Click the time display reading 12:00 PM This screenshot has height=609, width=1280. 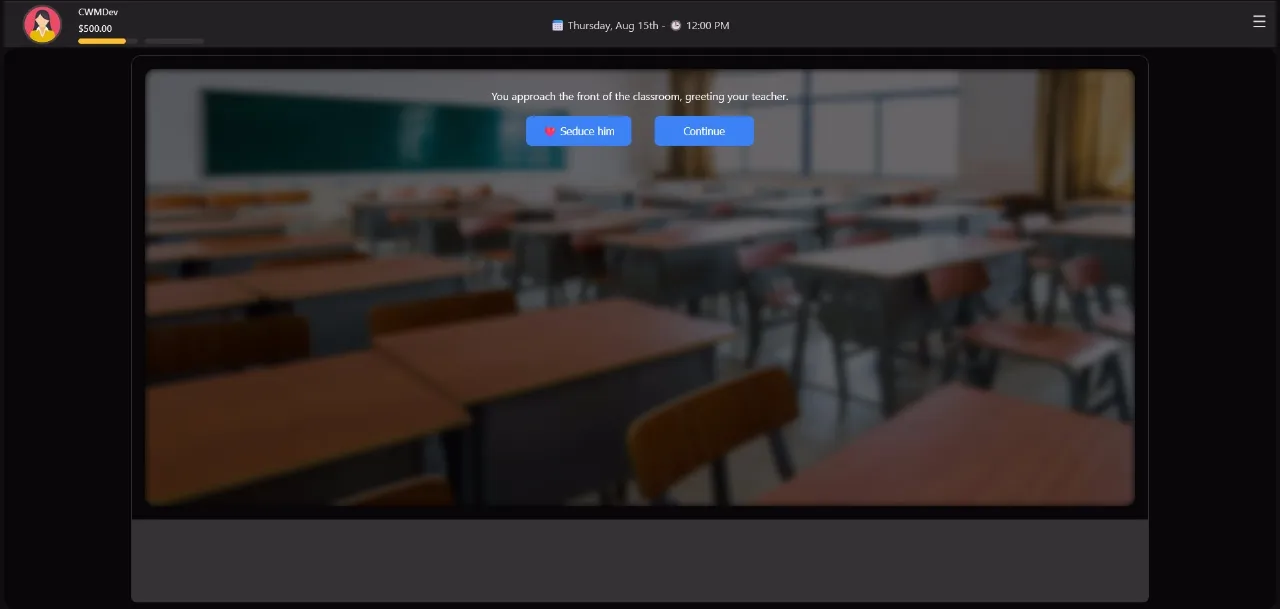point(707,24)
